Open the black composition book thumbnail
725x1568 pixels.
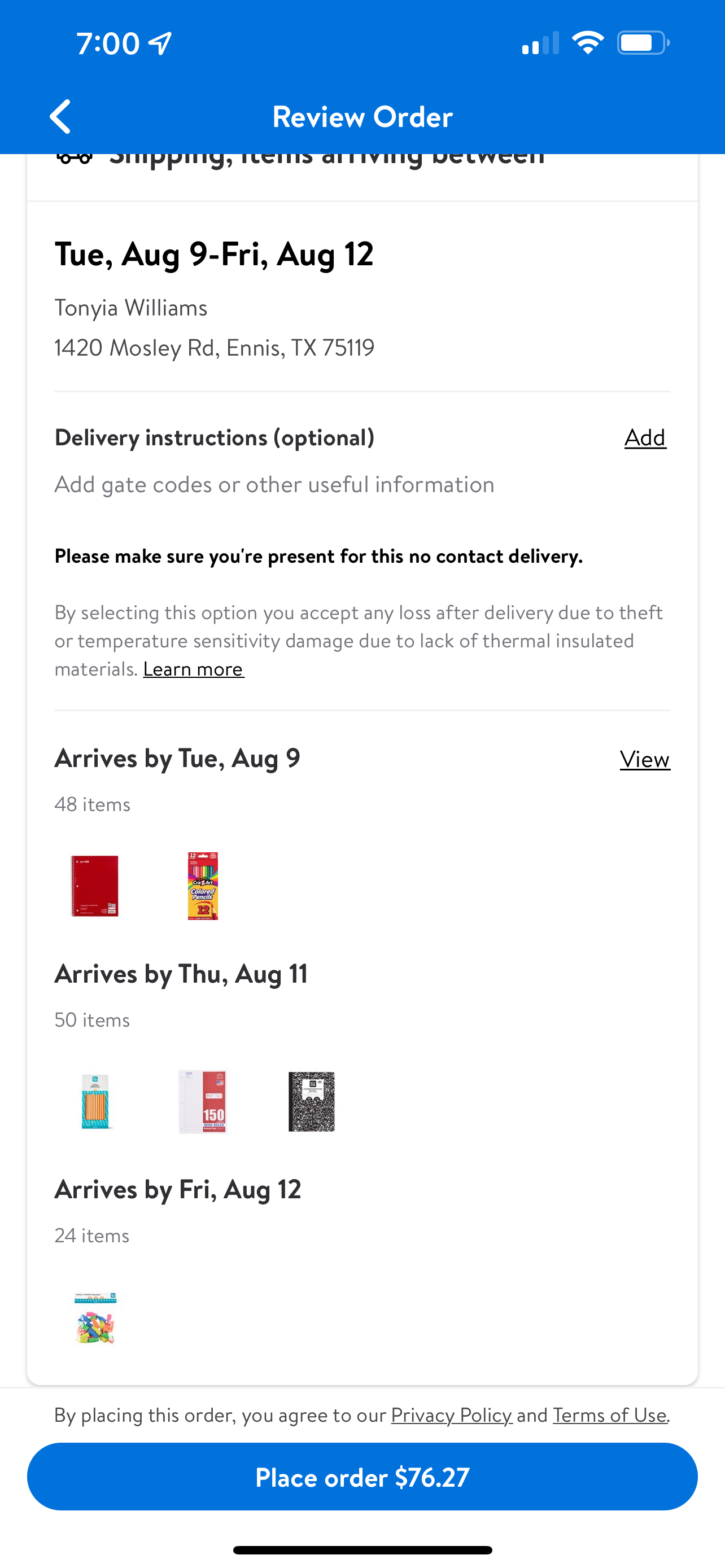(x=311, y=1101)
